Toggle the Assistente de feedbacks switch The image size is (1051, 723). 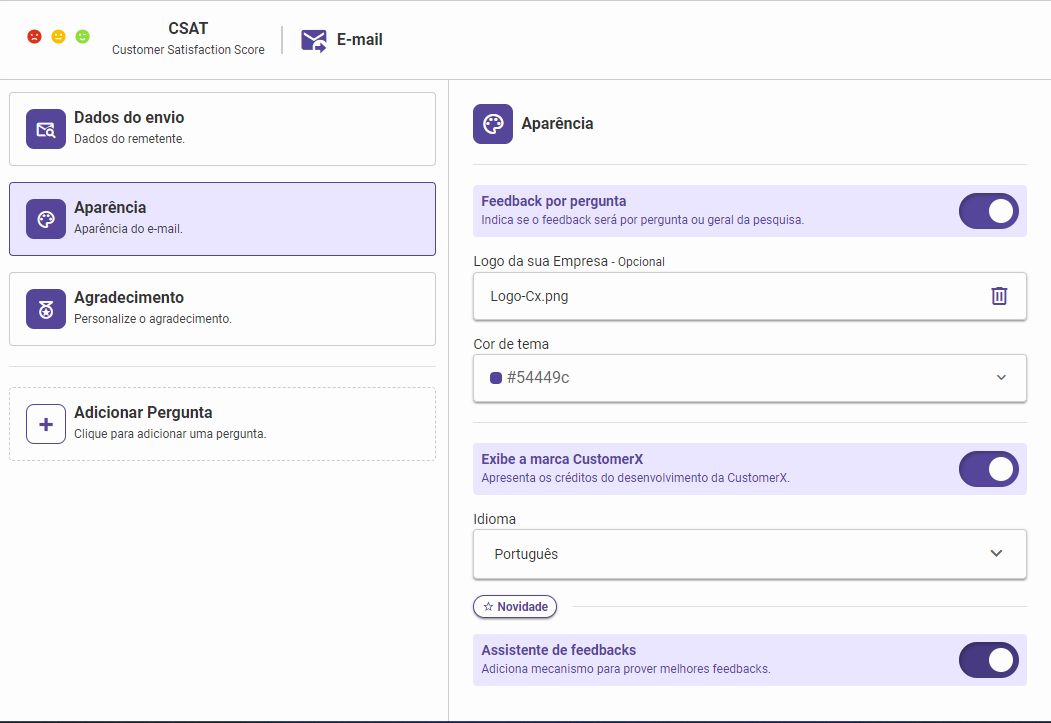pyautogui.click(x=988, y=660)
